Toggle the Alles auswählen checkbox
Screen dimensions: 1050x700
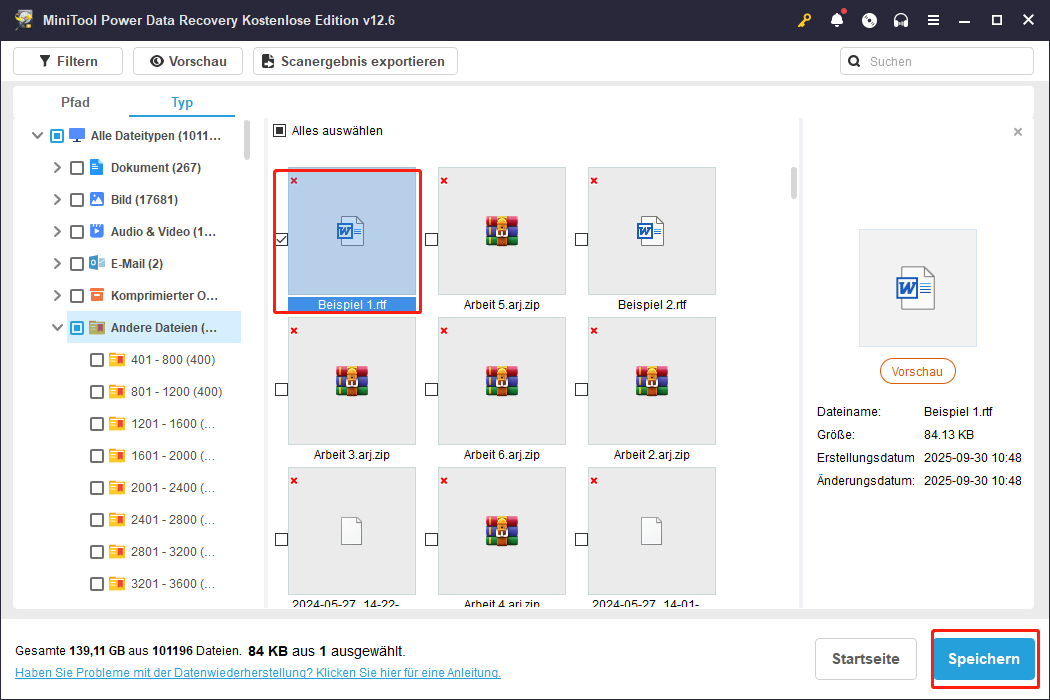pos(279,131)
